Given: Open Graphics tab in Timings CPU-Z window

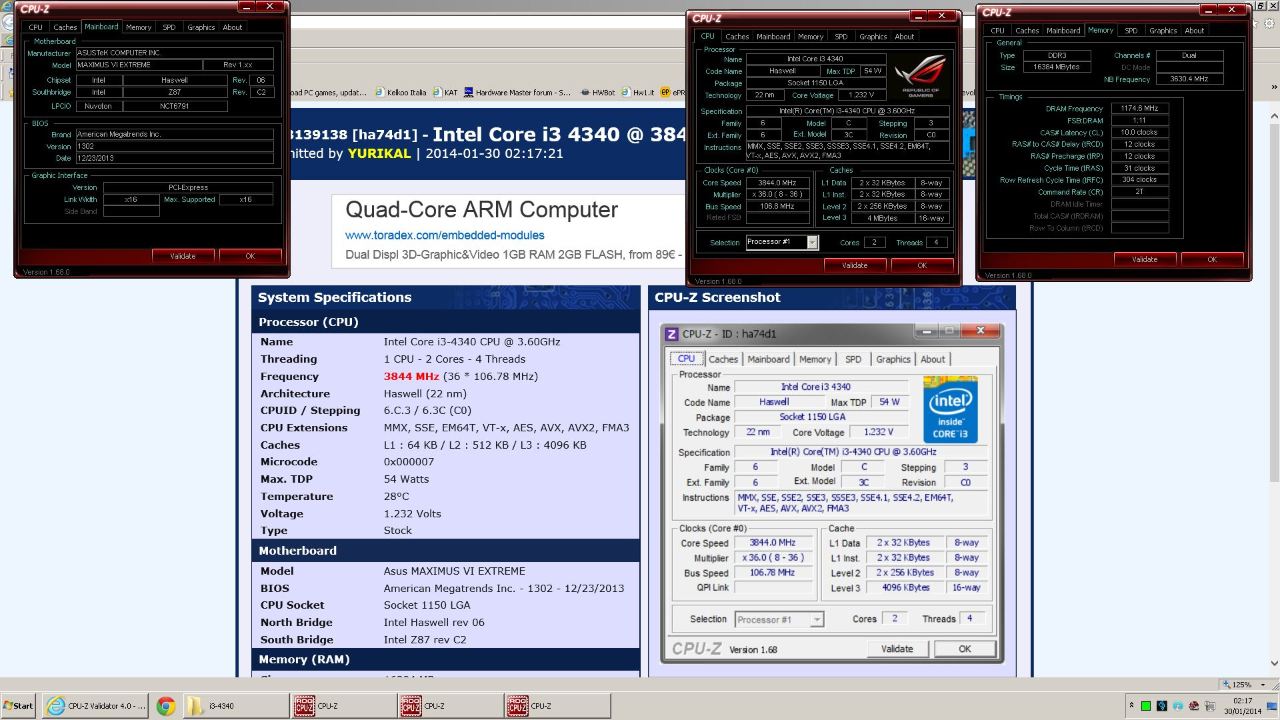Looking at the screenshot, I should [x=1163, y=31].
